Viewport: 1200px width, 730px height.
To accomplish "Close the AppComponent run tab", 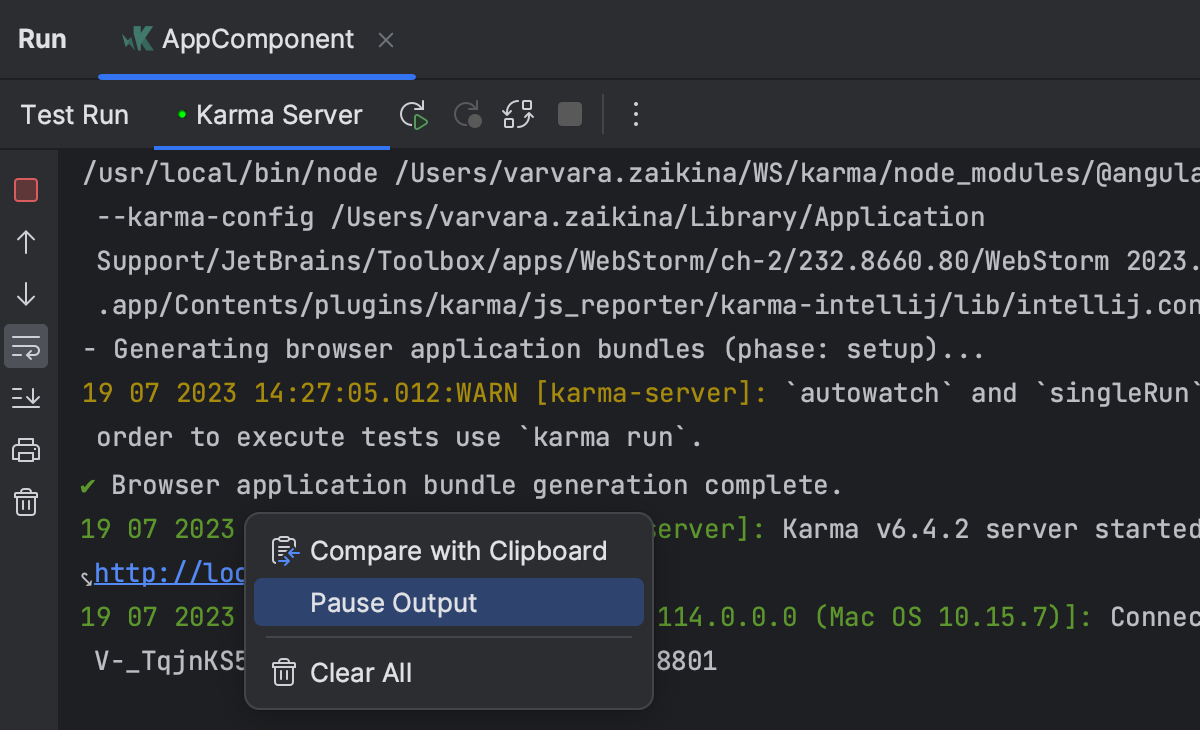I will tap(386, 39).
